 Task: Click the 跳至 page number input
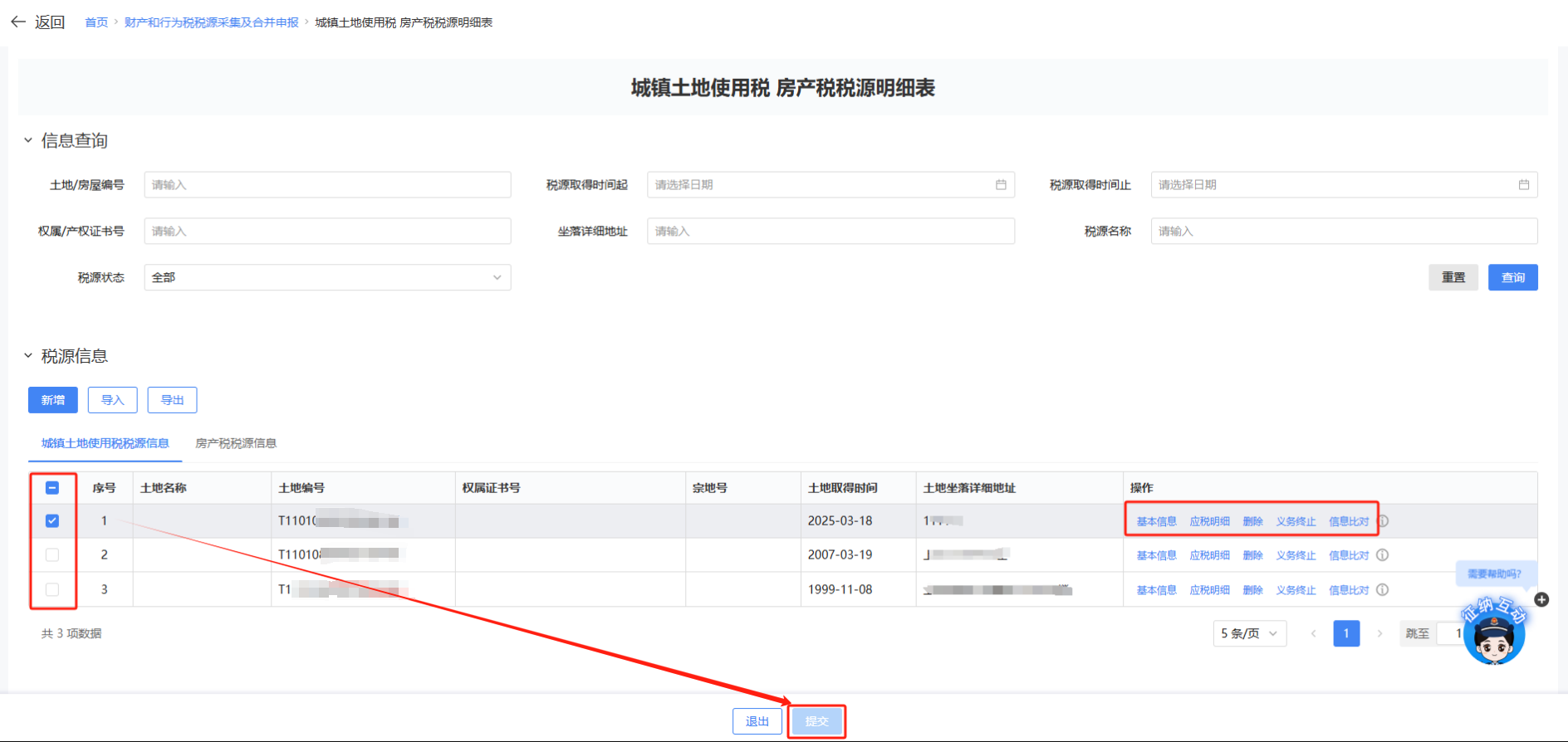pos(1453,633)
